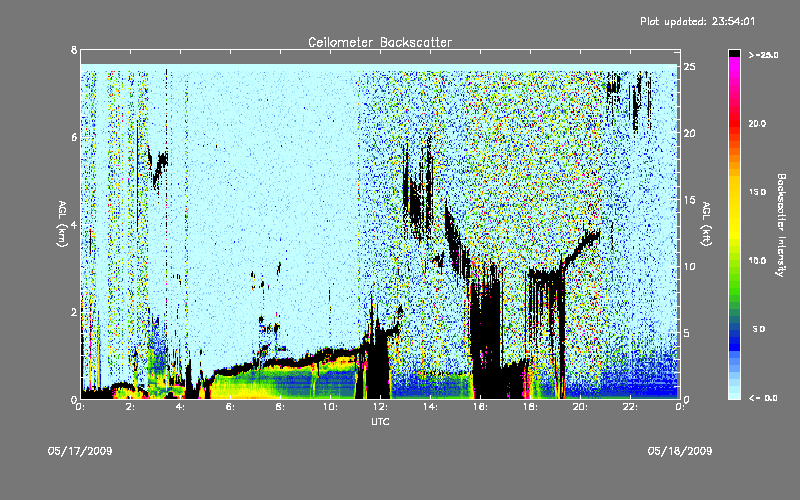Click the 2: hour tick on time axis
800x500 pixels.
point(130,407)
